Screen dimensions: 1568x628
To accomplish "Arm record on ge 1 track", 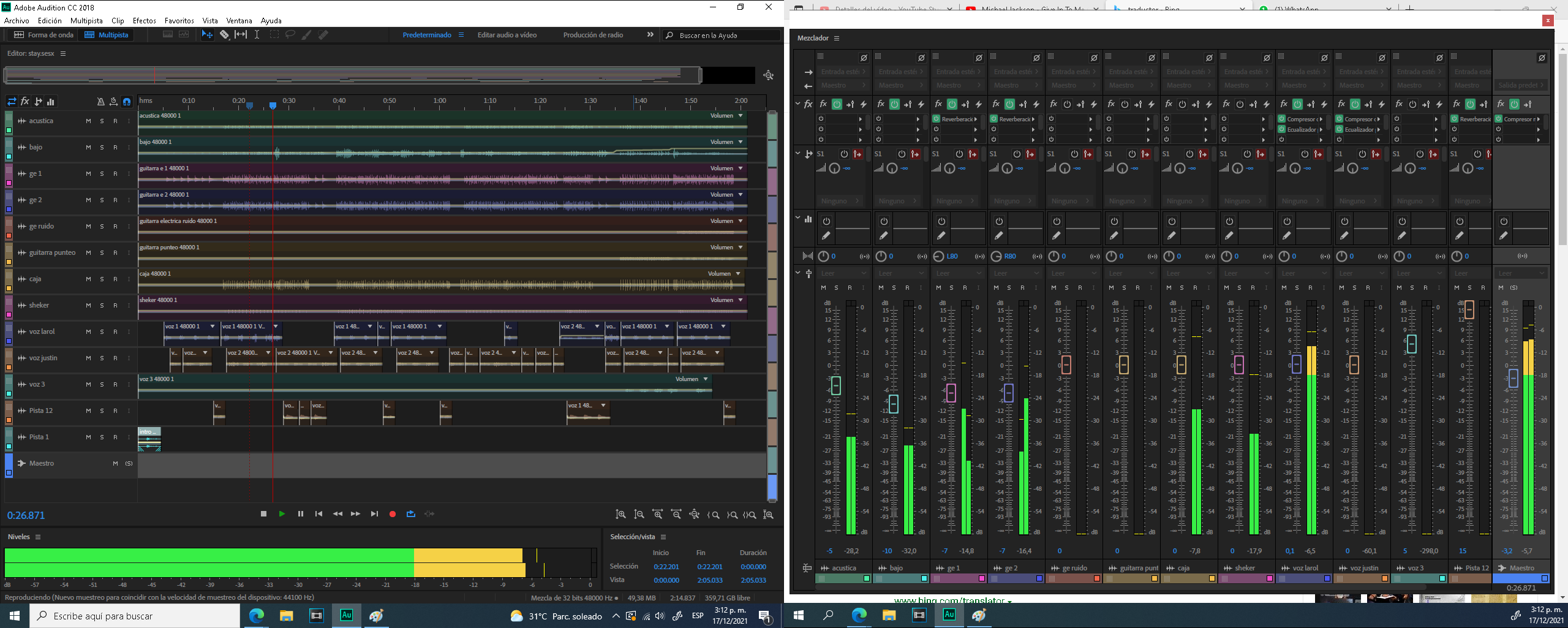I will [x=115, y=174].
